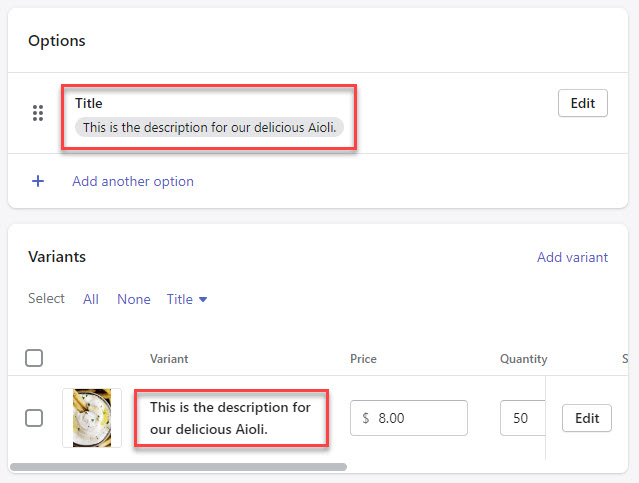Click the Variant column header
This screenshot has height=483, width=639.
(169, 359)
